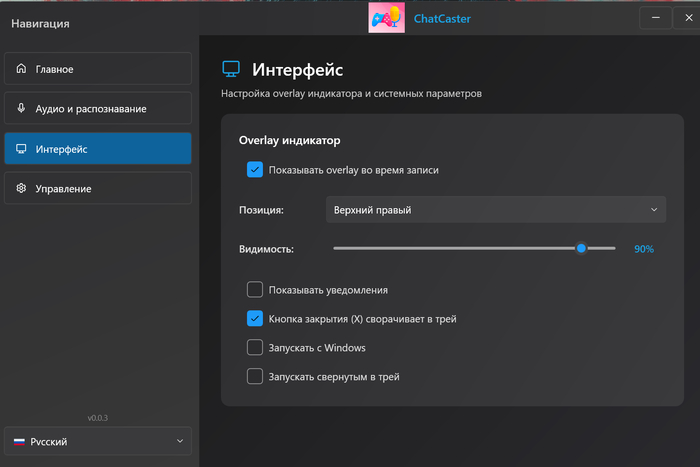Click the gear icon beside Управление
Image resolution: width=700 pixels, height=467 pixels.
[x=22, y=188]
